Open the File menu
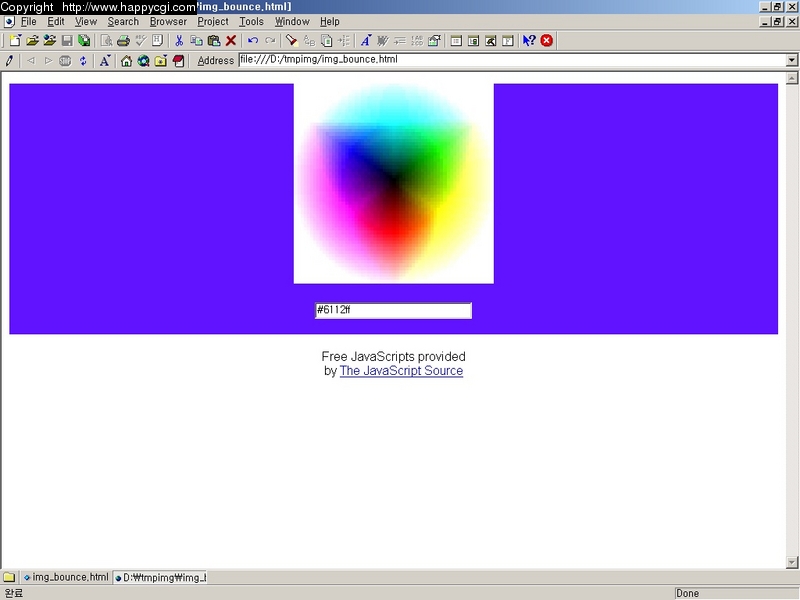The height and width of the screenshot is (600, 800). pos(29,21)
